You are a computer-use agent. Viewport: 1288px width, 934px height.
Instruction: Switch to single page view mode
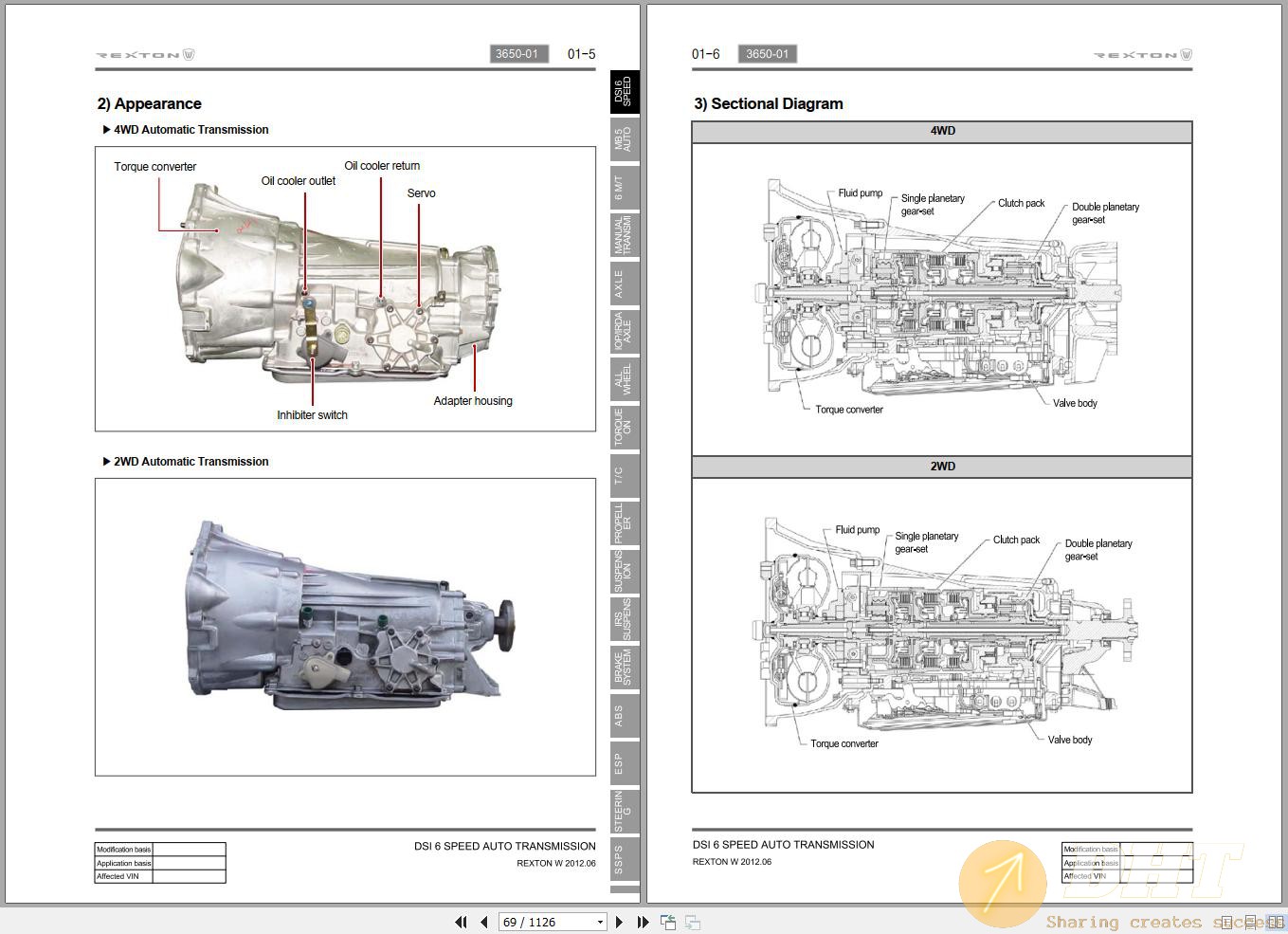(1228, 922)
